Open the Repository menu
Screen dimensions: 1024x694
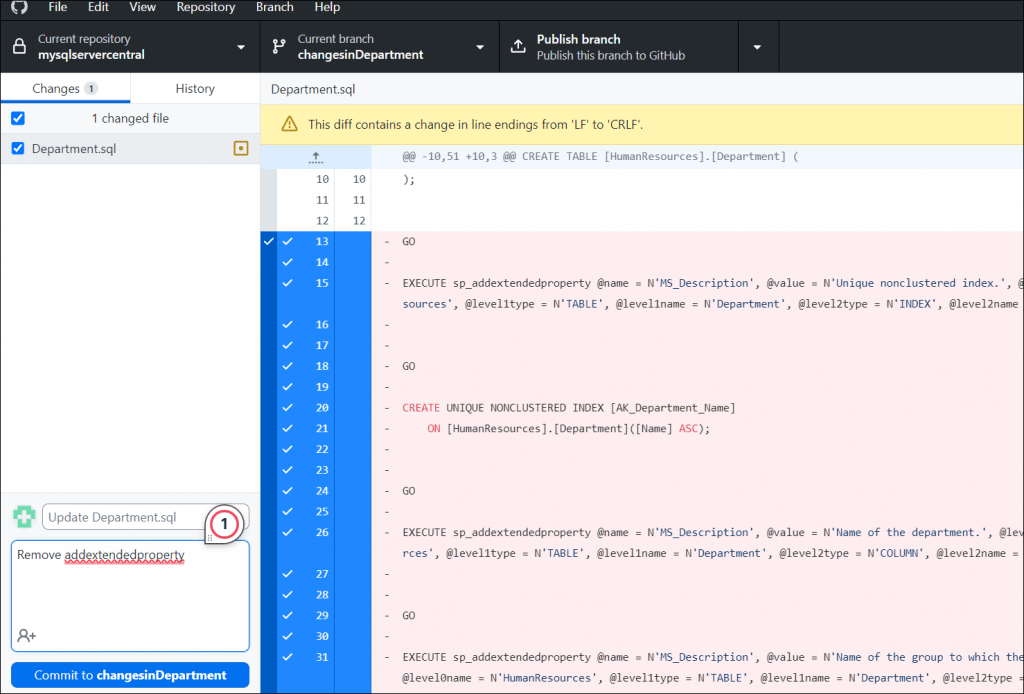204,7
